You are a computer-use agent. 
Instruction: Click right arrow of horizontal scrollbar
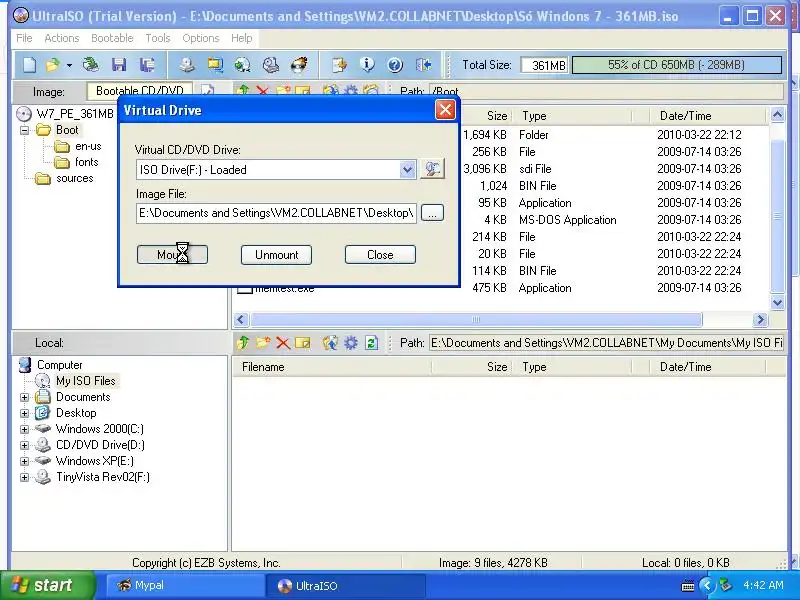(x=760, y=319)
